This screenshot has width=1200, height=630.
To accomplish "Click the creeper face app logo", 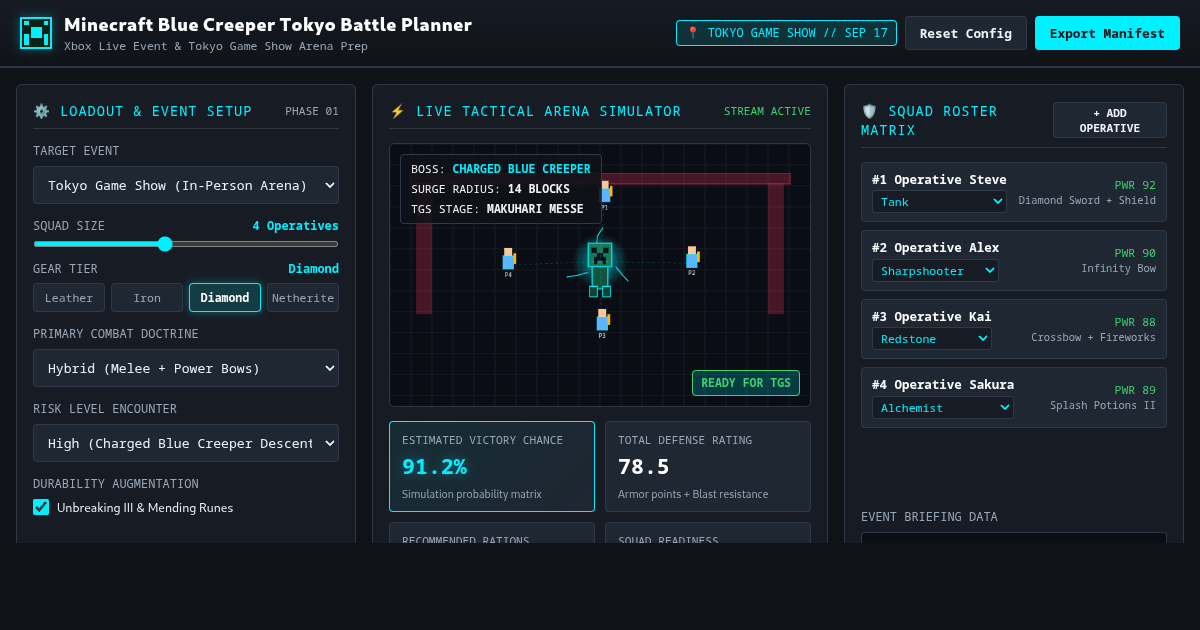I will (36, 33).
